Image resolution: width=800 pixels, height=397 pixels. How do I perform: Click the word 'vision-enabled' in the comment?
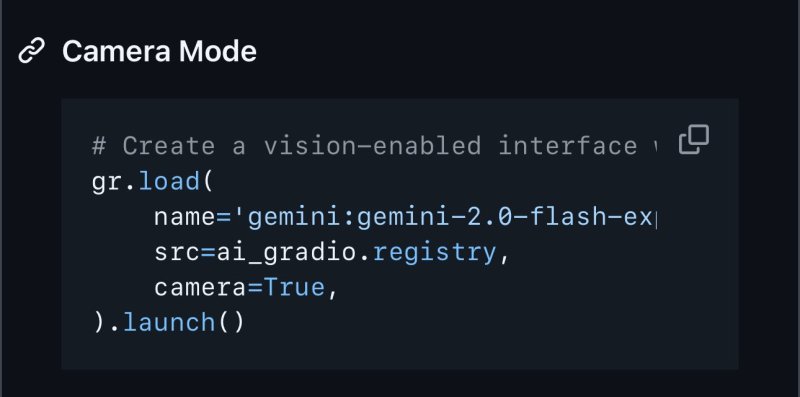[x=372, y=146]
